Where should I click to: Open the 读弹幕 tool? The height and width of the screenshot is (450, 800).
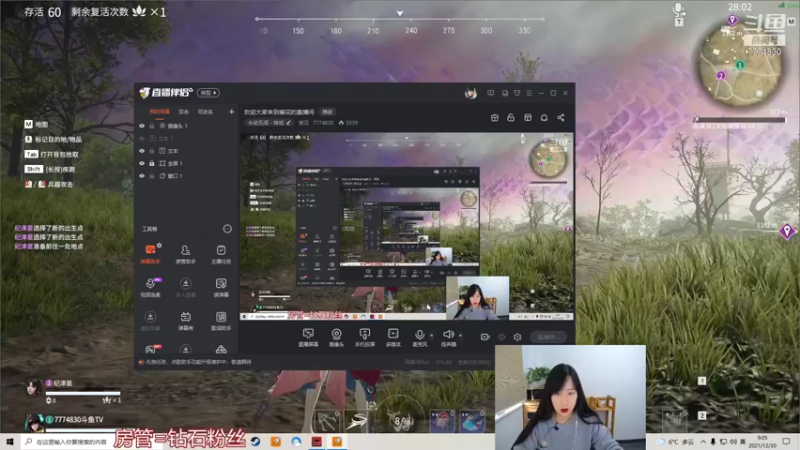pos(221,287)
